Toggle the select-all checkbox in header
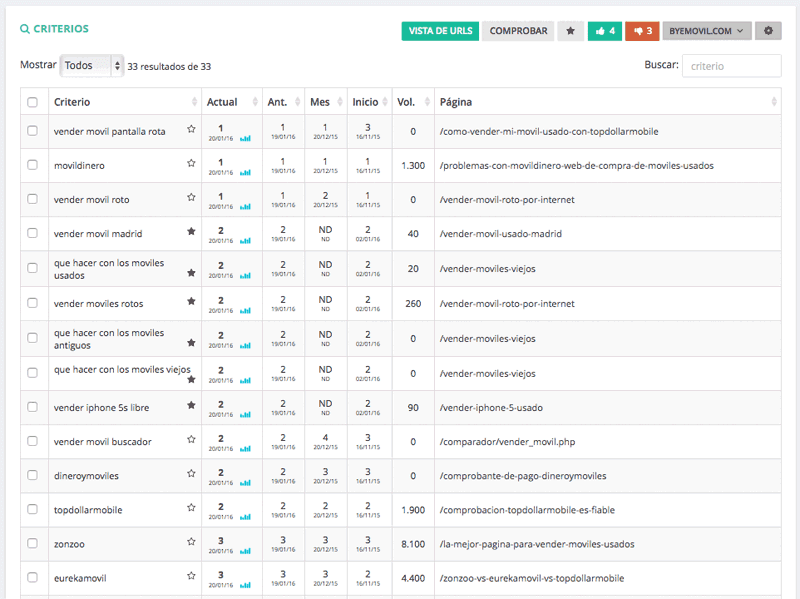 [x=33, y=102]
